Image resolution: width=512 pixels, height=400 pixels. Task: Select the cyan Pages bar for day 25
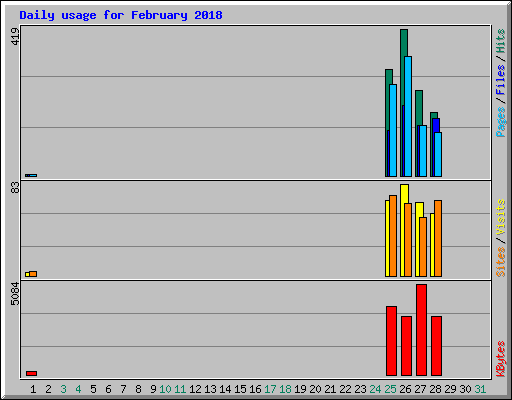pos(393,130)
